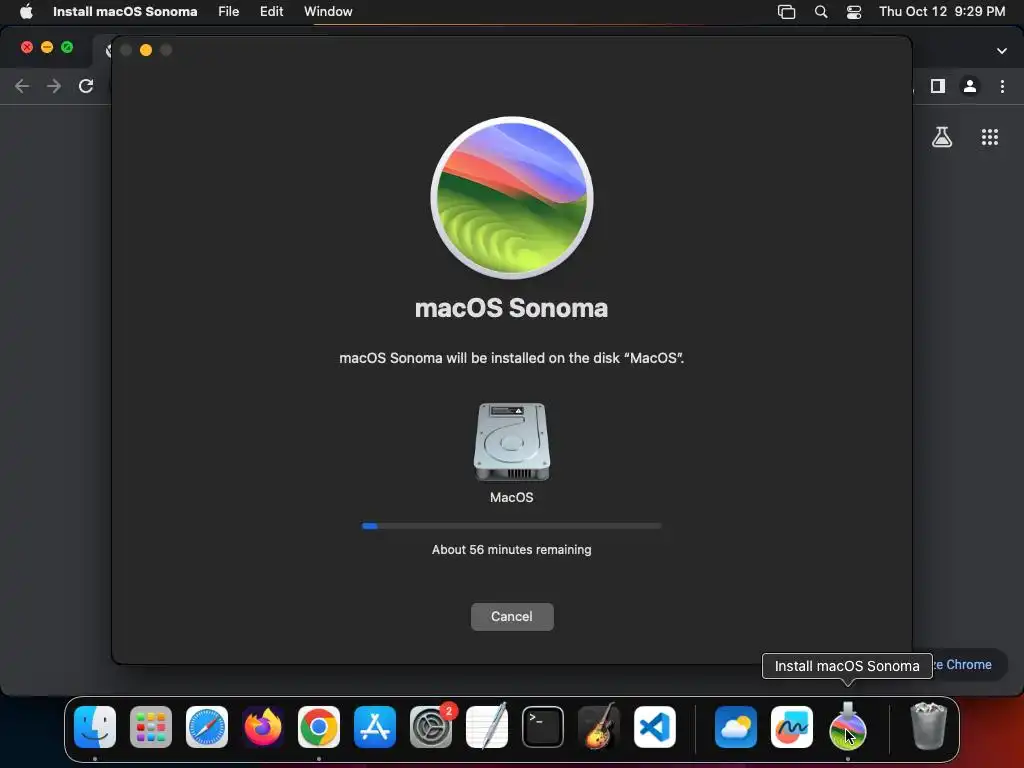
Task: Open the Google apps grid icon in Chrome
Action: [x=989, y=137]
